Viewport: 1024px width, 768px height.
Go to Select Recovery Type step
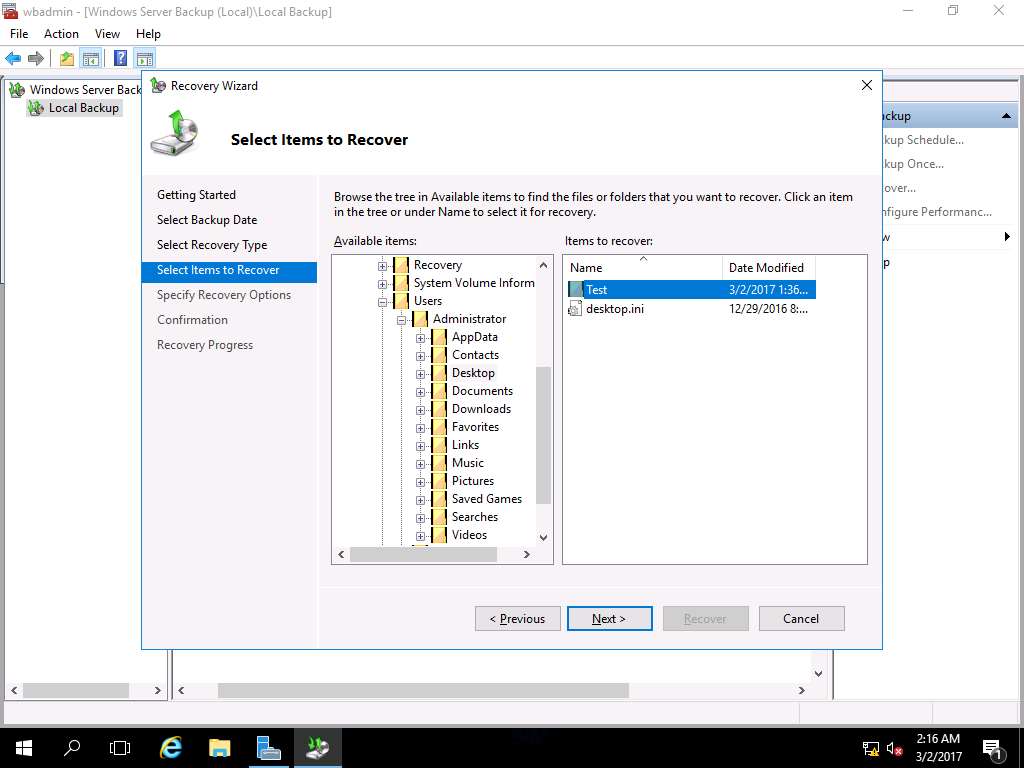(x=212, y=245)
